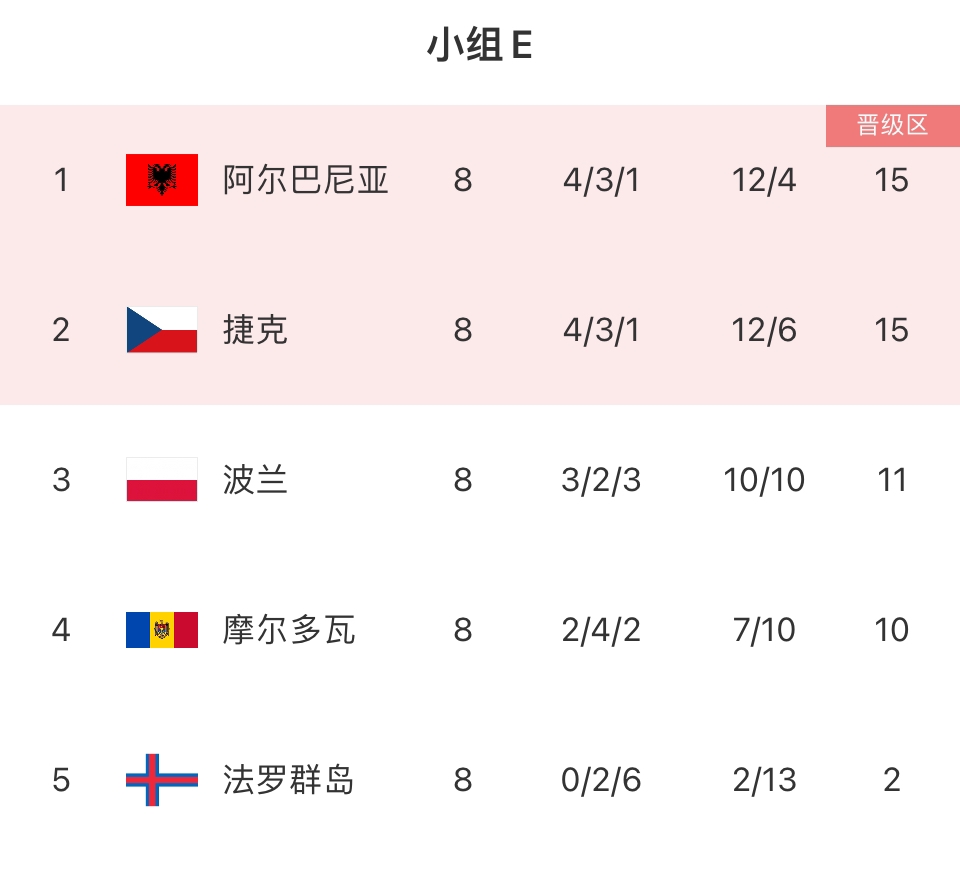Click the 小组 E title
The width and height of the screenshot is (960, 883).
(479, 46)
